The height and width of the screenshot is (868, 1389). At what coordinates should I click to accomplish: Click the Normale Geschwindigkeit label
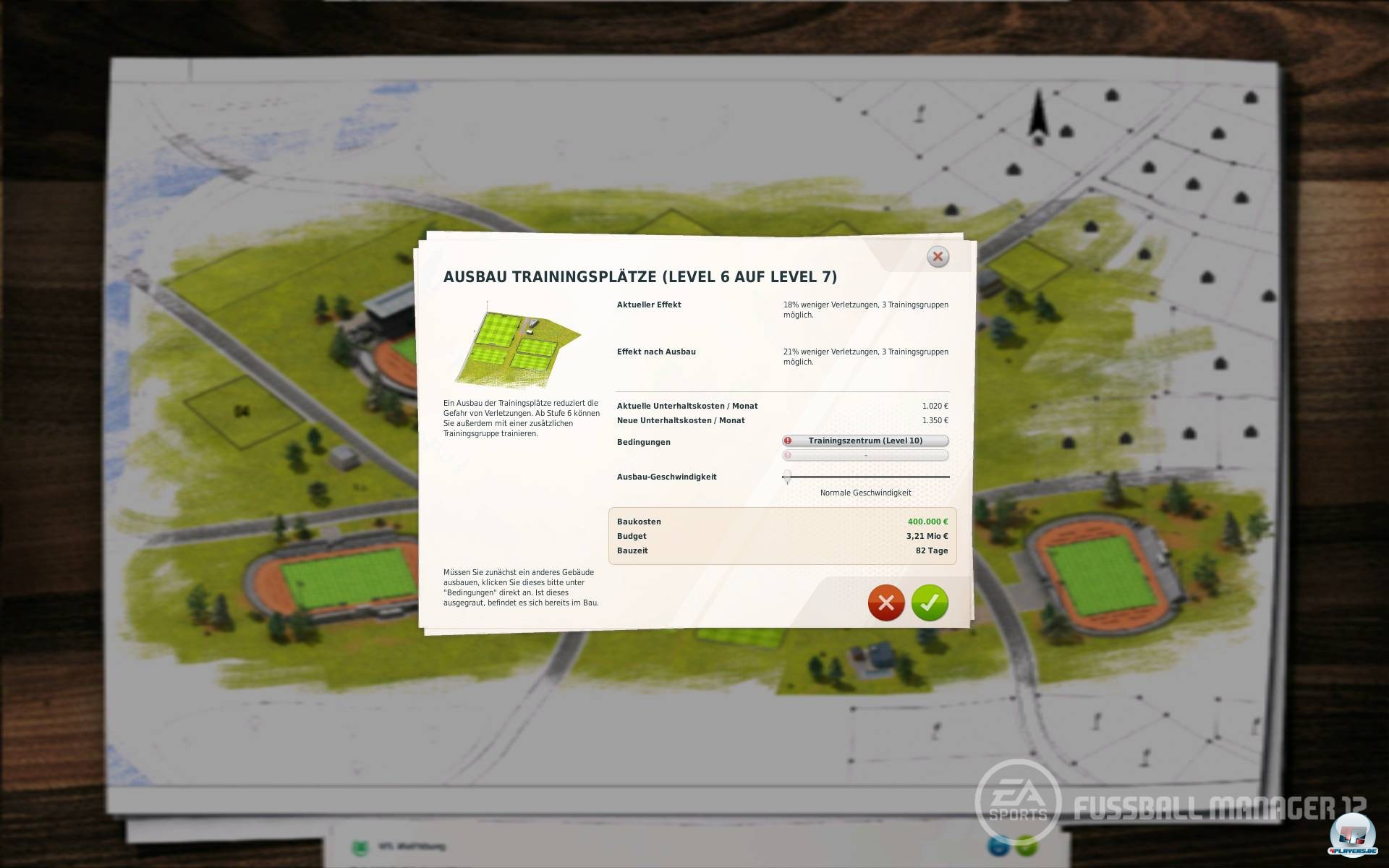click(x=865, y=493)
